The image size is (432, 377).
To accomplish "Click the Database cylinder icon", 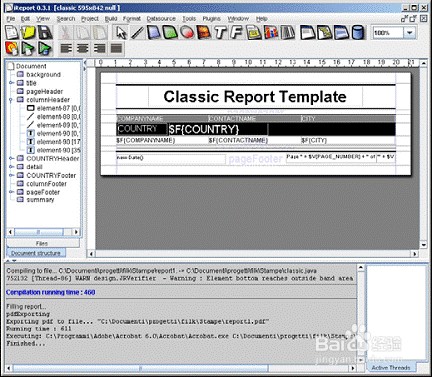I will tap(358, 33).
